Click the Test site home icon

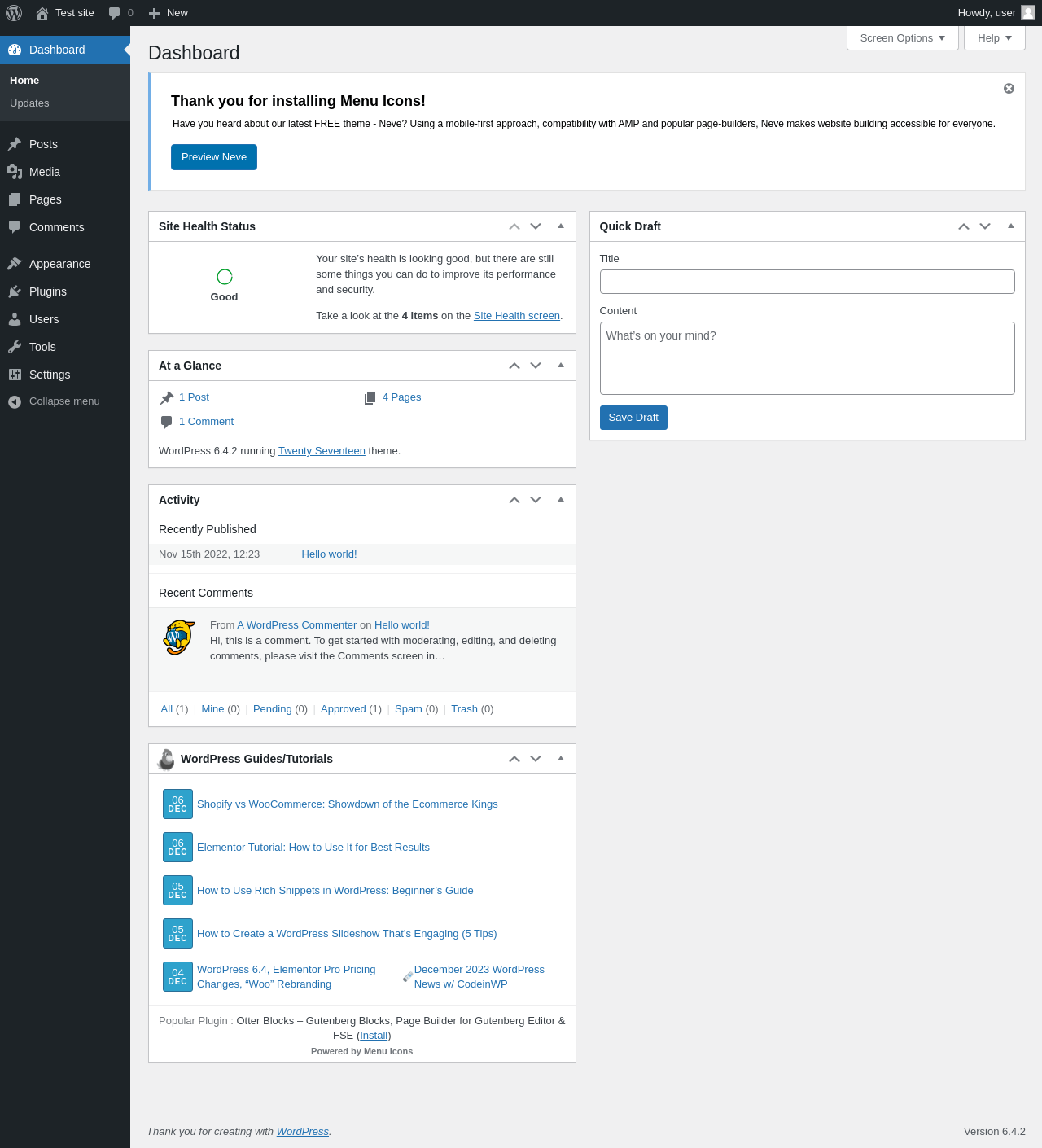pos(42,13)
